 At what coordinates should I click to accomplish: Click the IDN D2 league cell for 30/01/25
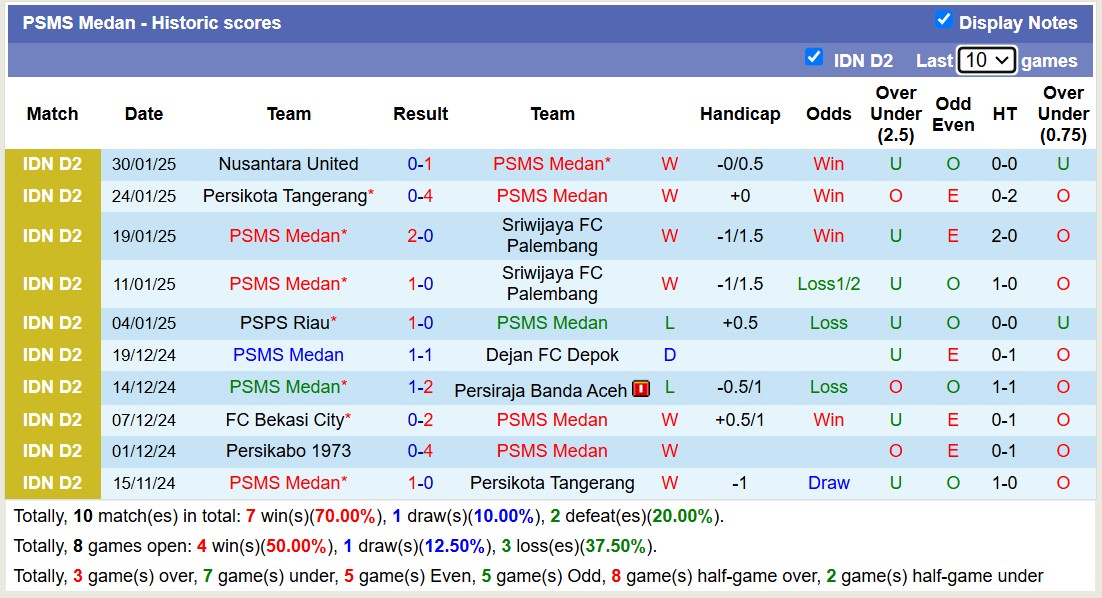(53, 164)
